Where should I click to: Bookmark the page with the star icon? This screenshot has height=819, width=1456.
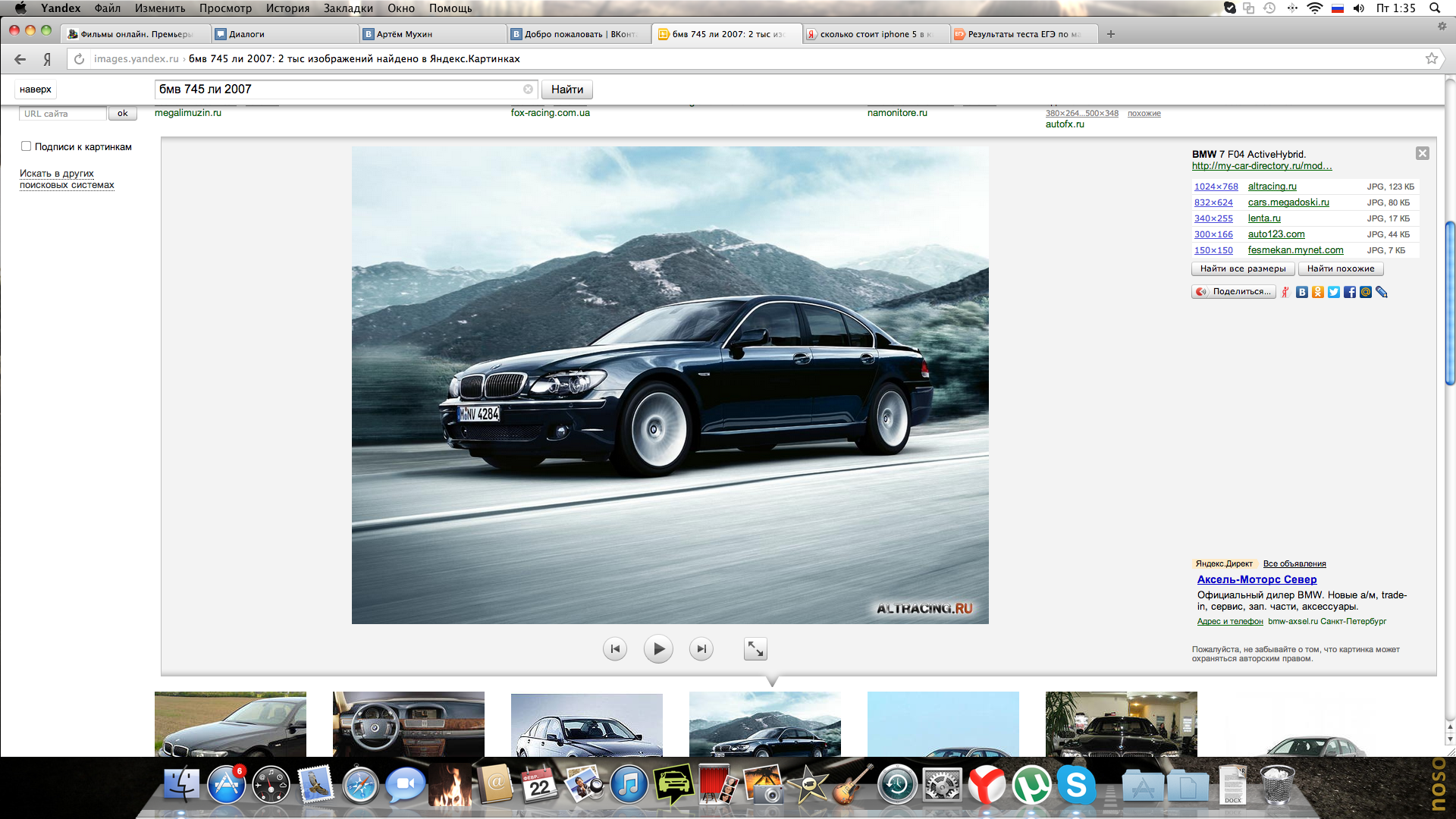[x=1431, y=58]
